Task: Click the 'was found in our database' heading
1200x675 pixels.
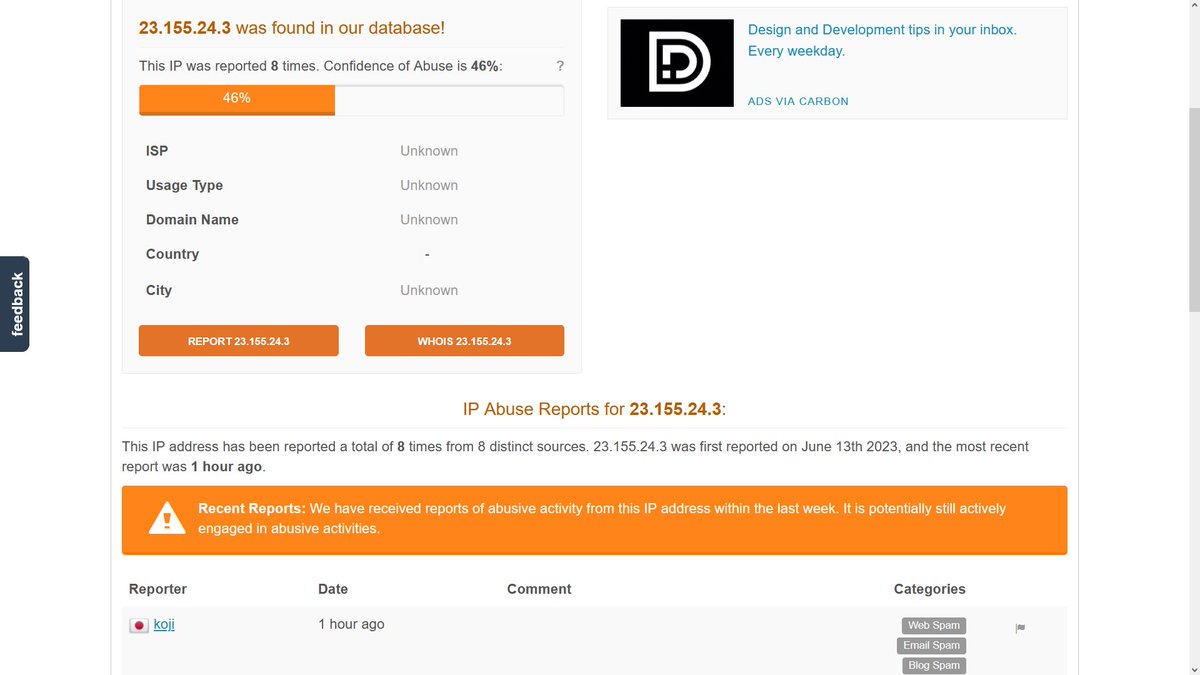Action: pyautogui.click(x=292, y=28)
